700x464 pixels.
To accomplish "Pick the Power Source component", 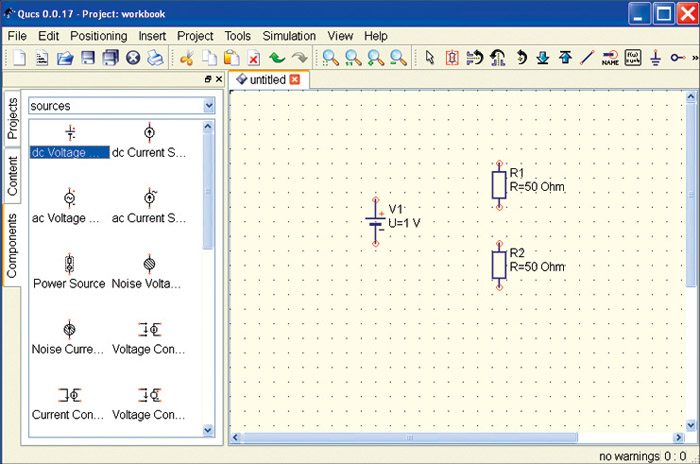I will click(x=69, y=272).
